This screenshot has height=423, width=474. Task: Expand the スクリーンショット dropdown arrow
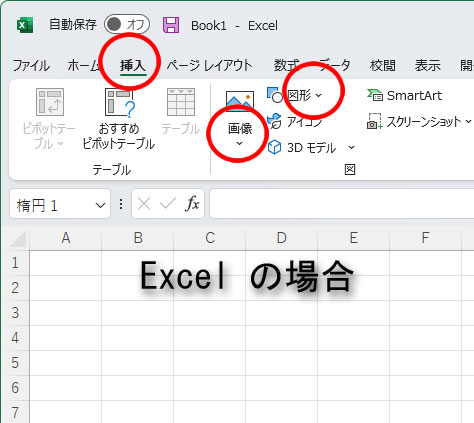click(x=468, y=121)
